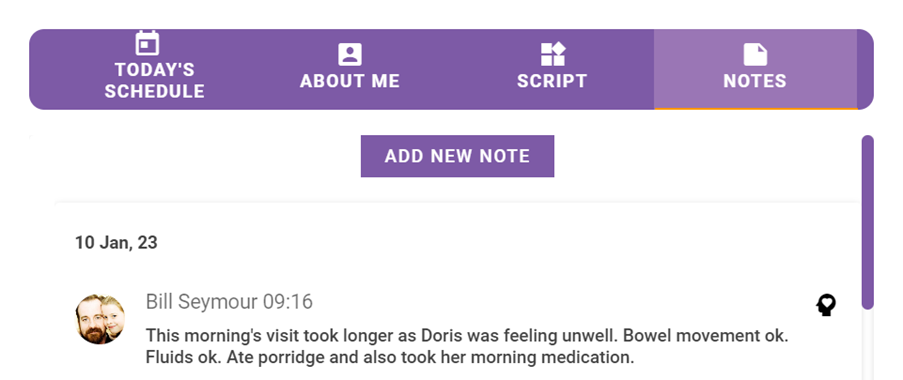Click the shapes icon above Script

click(x=552, y=55)
